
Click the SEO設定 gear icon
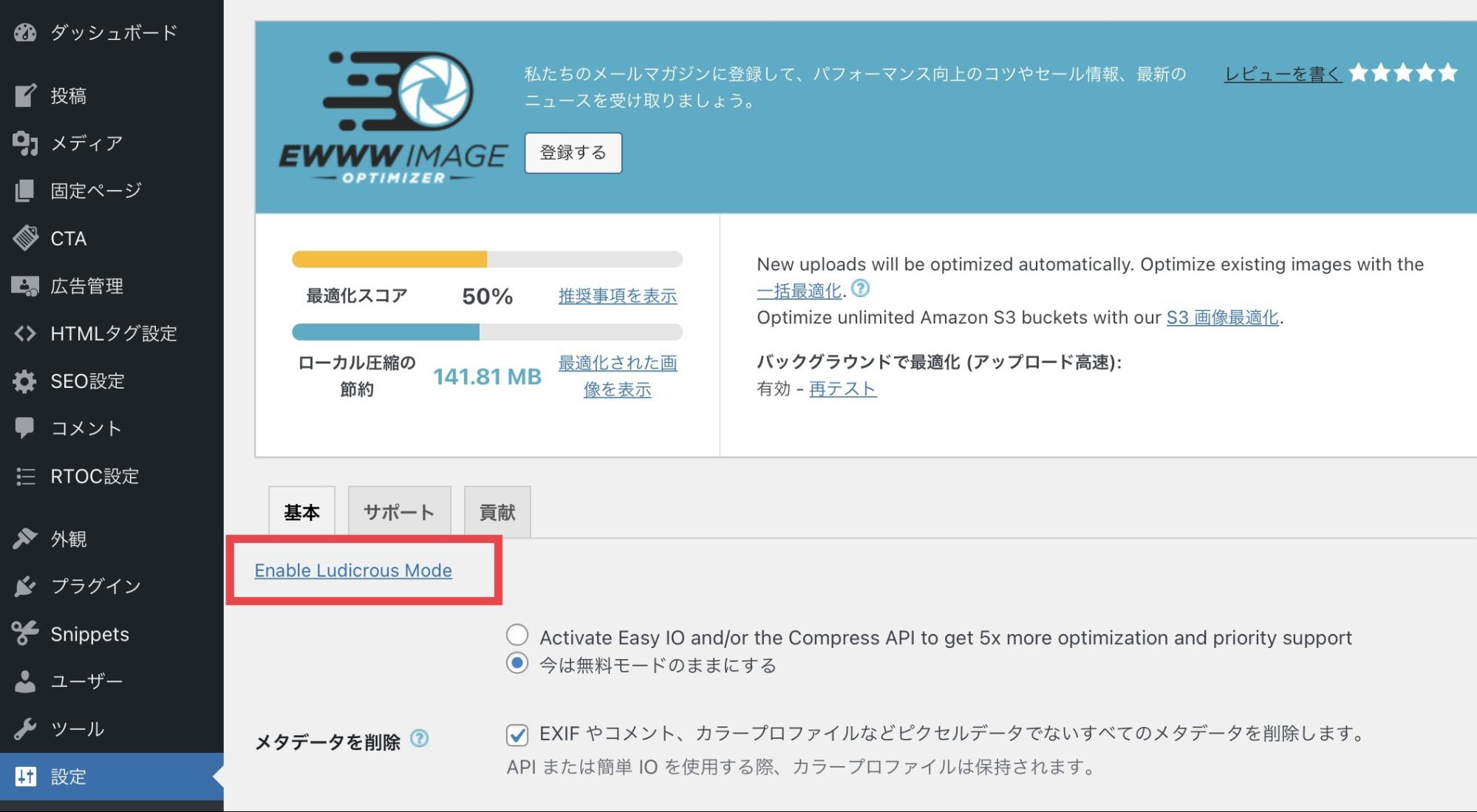pyautogui.click(x=25, y=381)
